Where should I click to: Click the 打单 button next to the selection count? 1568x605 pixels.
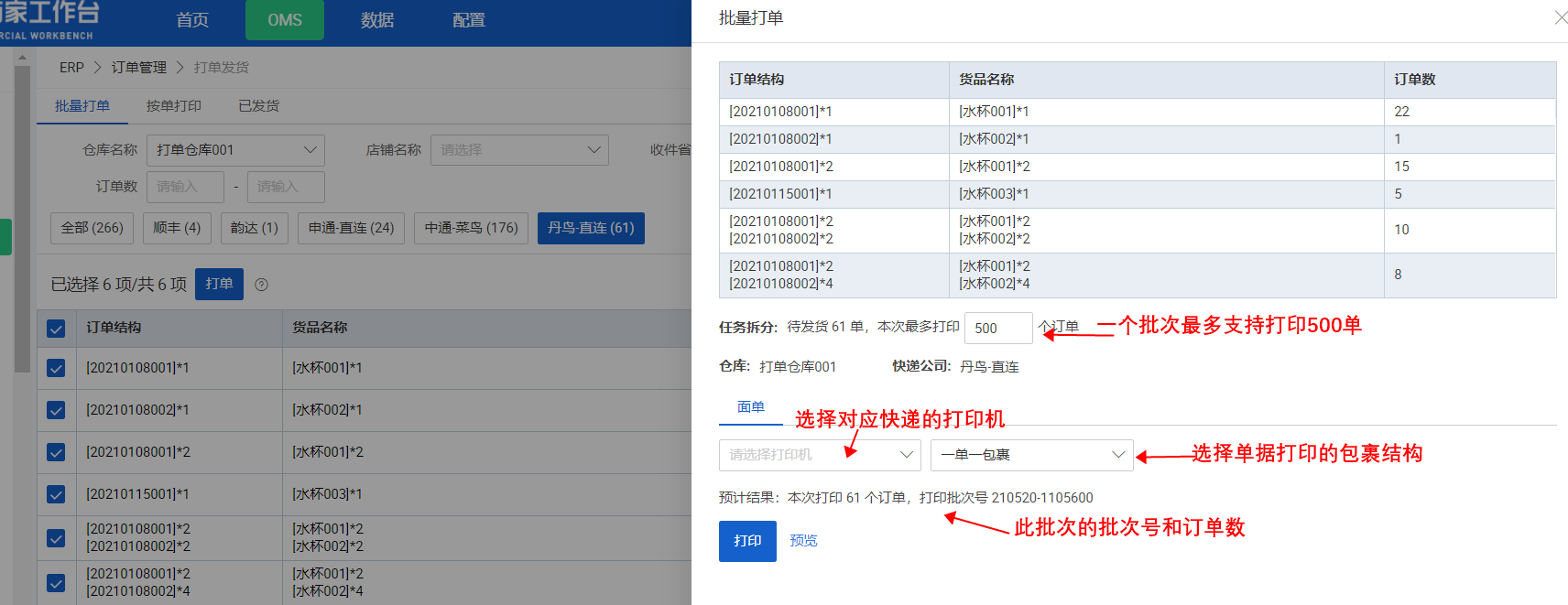click(x=219, y=284)
